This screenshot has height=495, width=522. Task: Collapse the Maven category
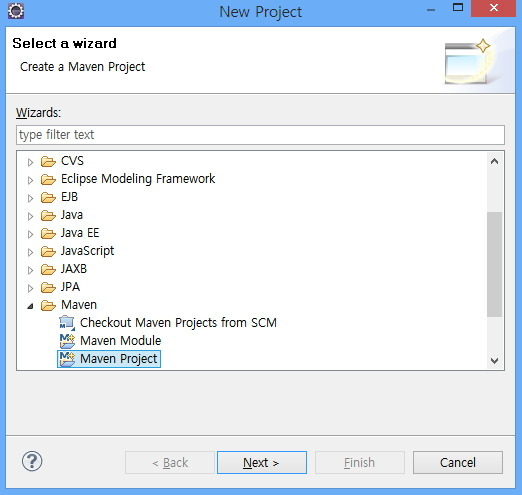pyautogui.click(x=30, y=306)
